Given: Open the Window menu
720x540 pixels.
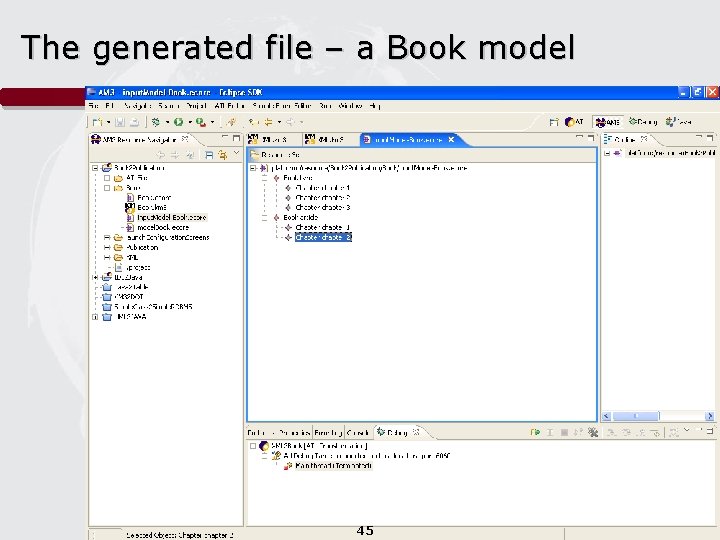Looking at the screenshot, I should [350, 106].
